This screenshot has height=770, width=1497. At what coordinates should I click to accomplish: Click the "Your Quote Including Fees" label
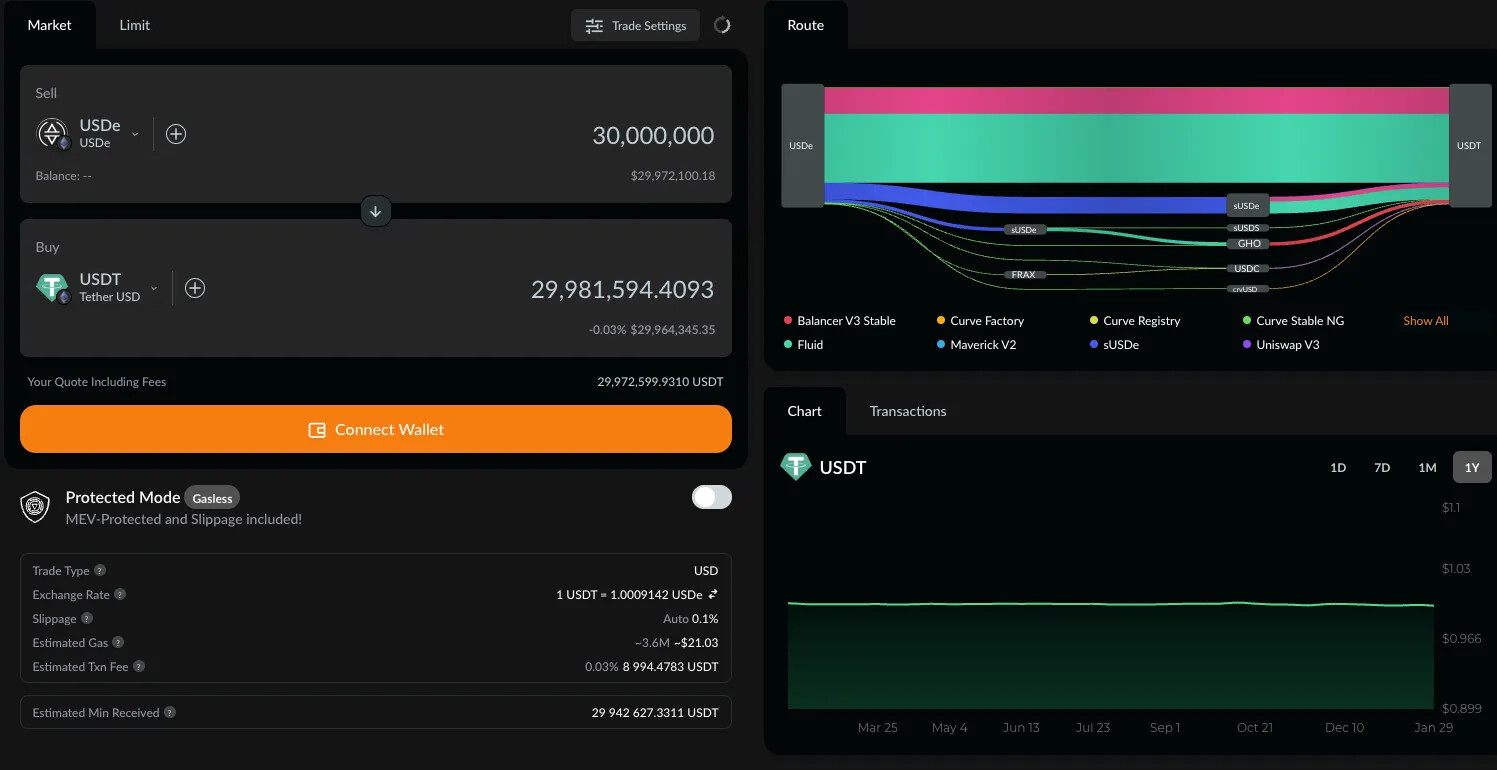[x=97, y=382]
